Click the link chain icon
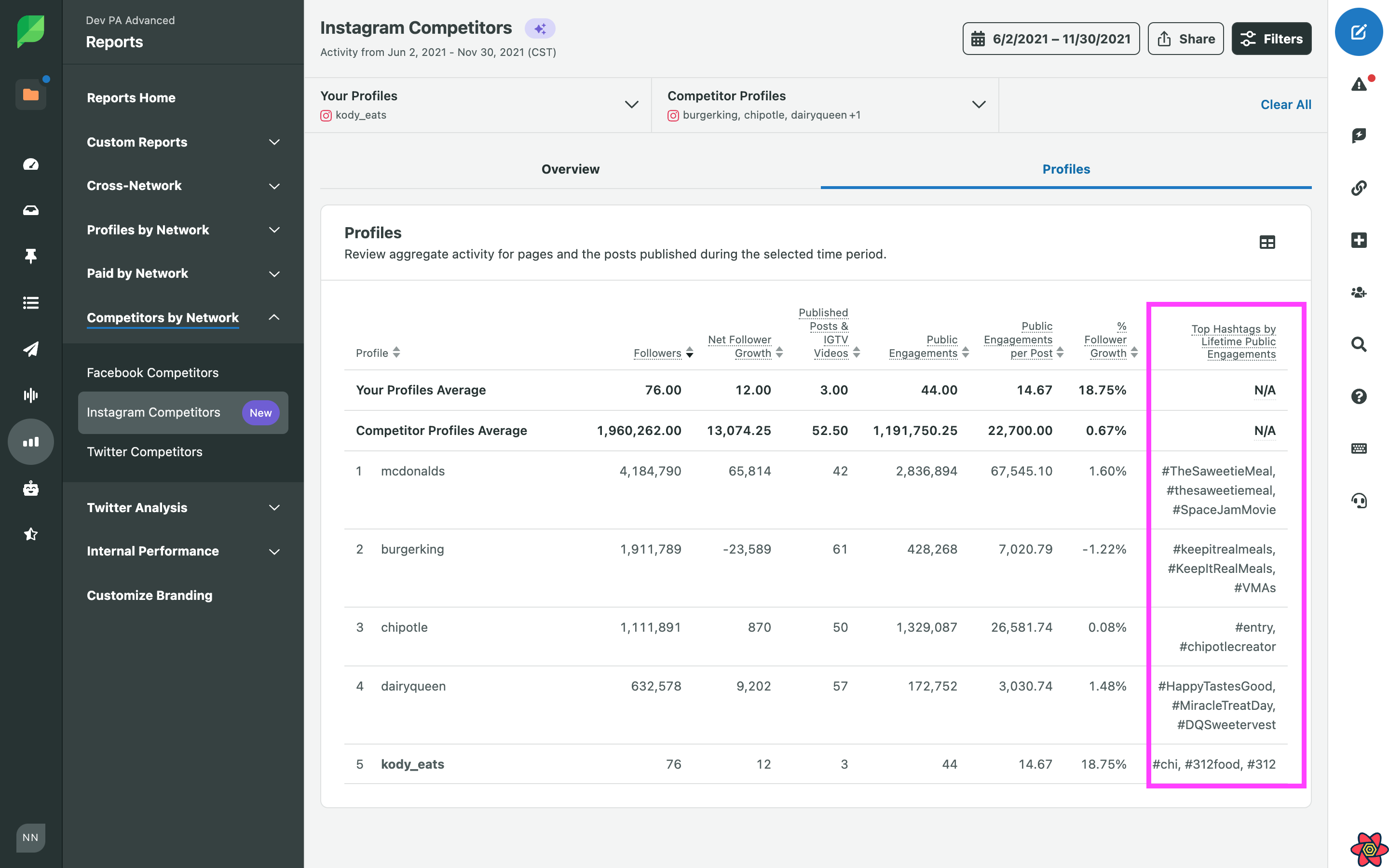Viewport: 1389px width, 868px height. [1359, 188]
